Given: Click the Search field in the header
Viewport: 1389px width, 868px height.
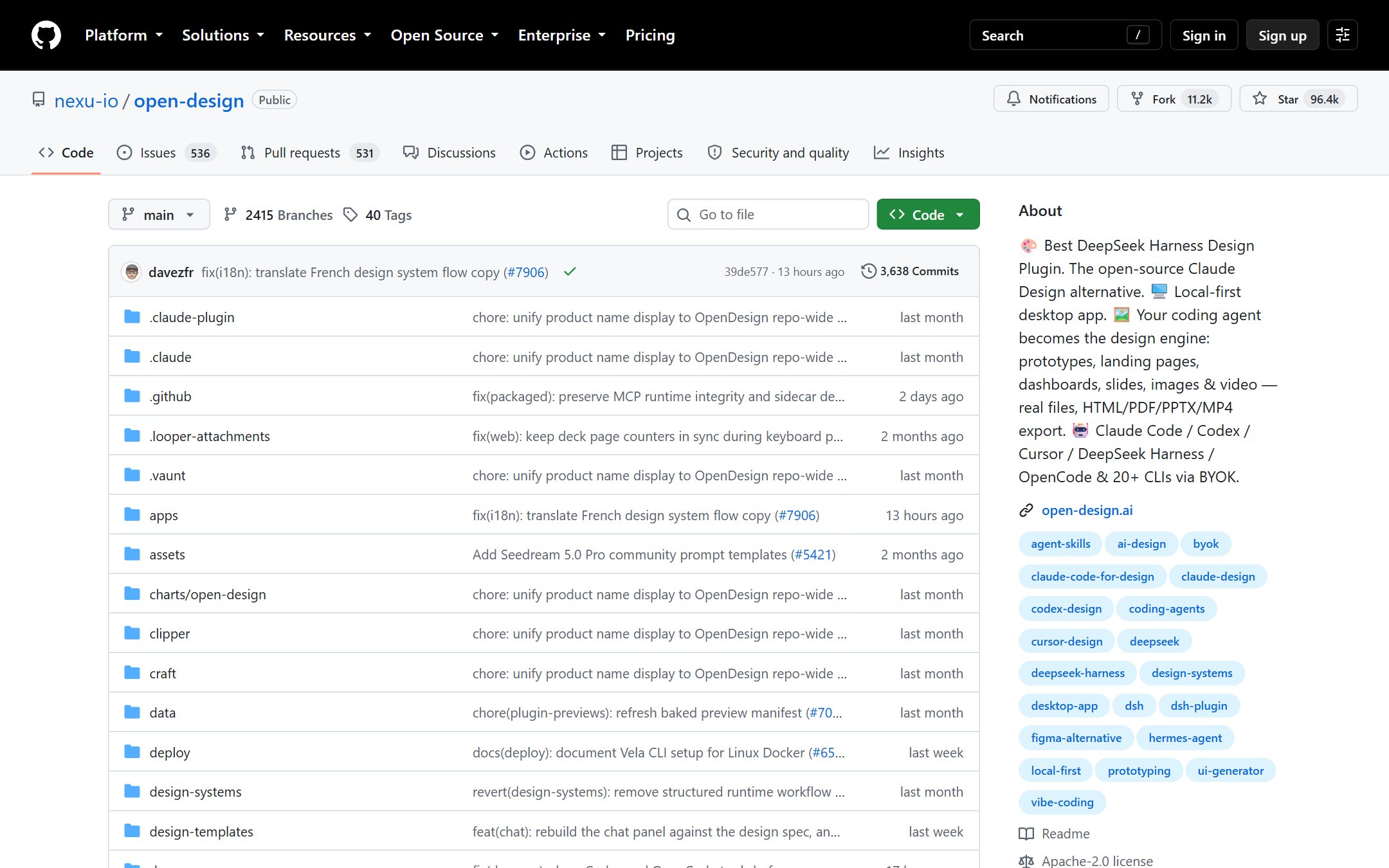Looking at the screenshot, I should point(1065,35).
